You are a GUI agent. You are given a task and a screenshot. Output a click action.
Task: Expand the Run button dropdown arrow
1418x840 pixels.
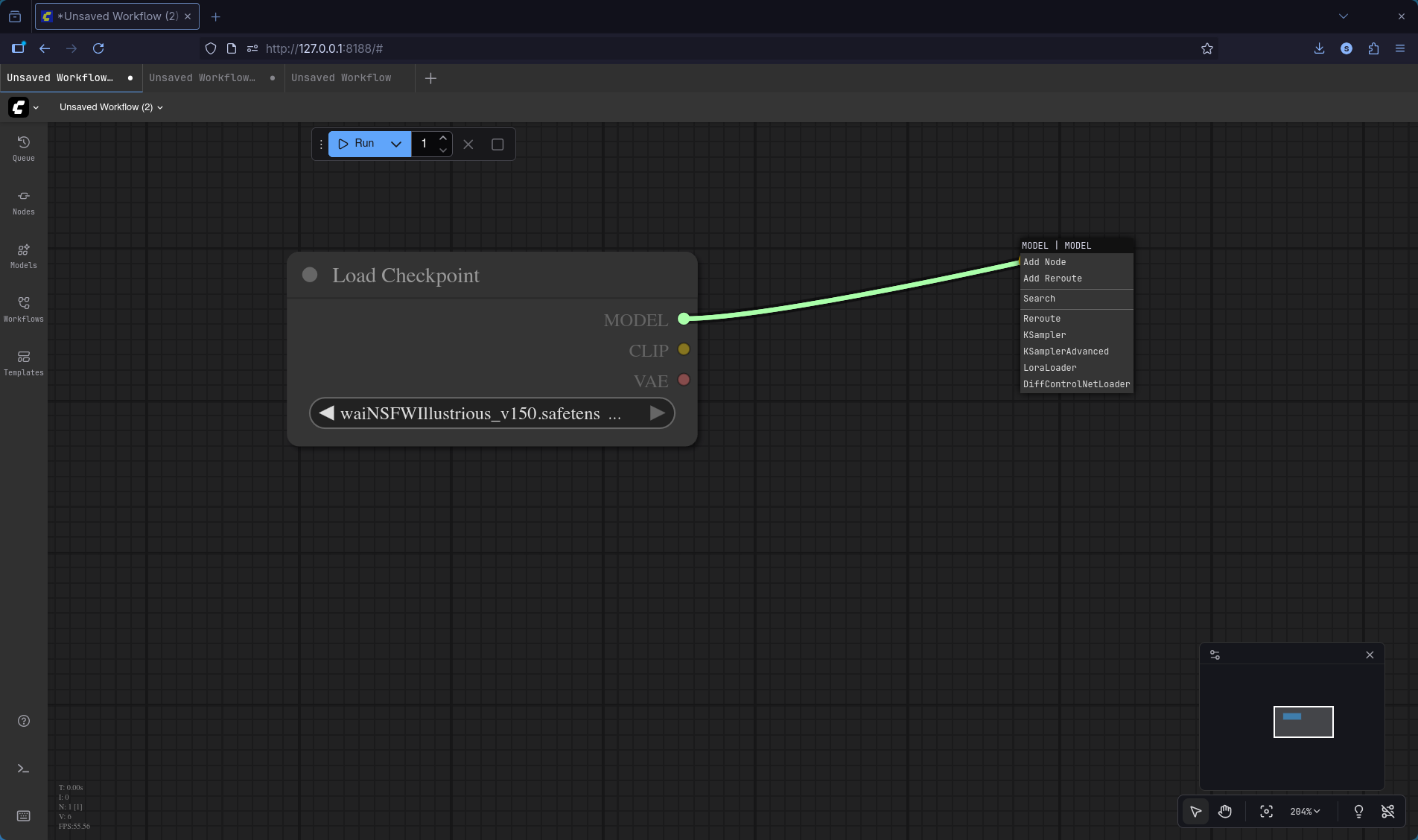[396, 144]
